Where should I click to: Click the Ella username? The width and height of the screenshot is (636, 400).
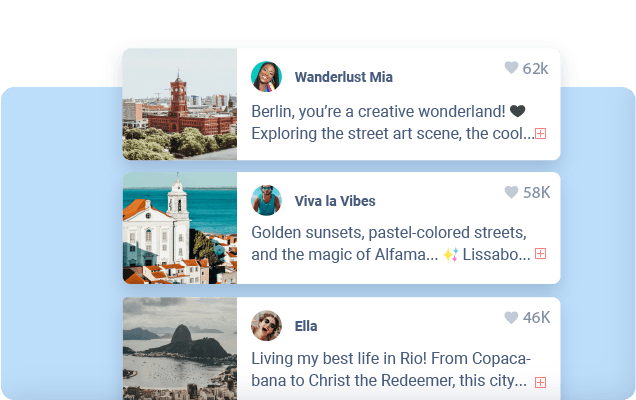point(306,326)
